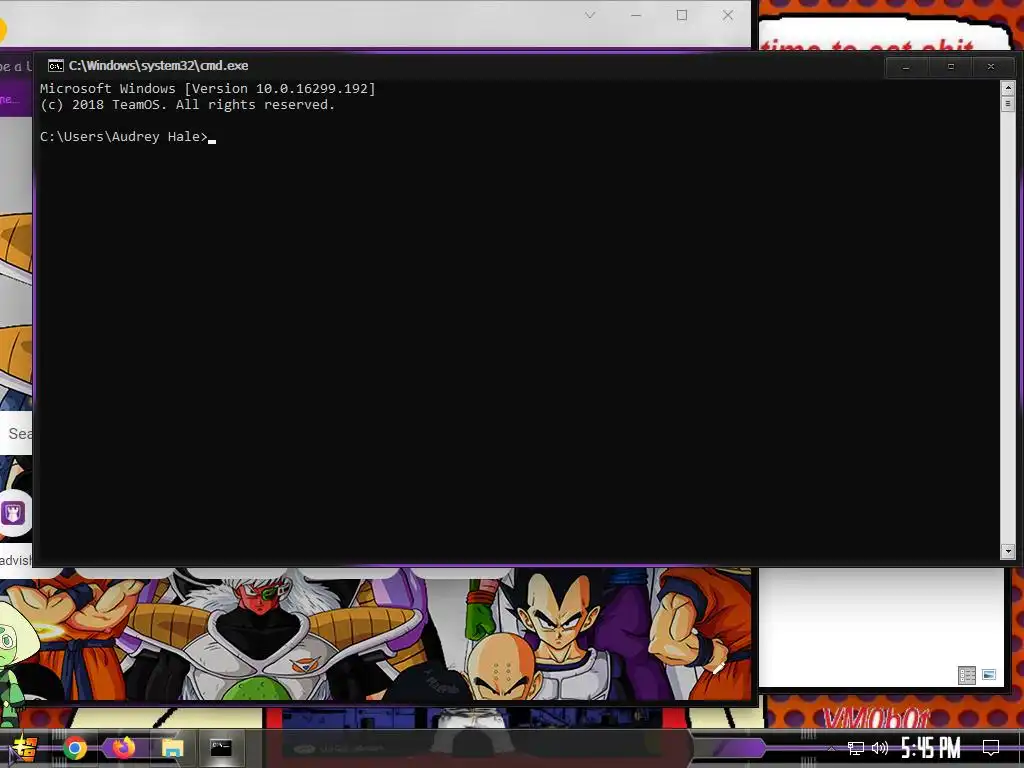1024x768 pixels.
Task: Open Google Chrome from the taskbar
Action: point(75,748)
